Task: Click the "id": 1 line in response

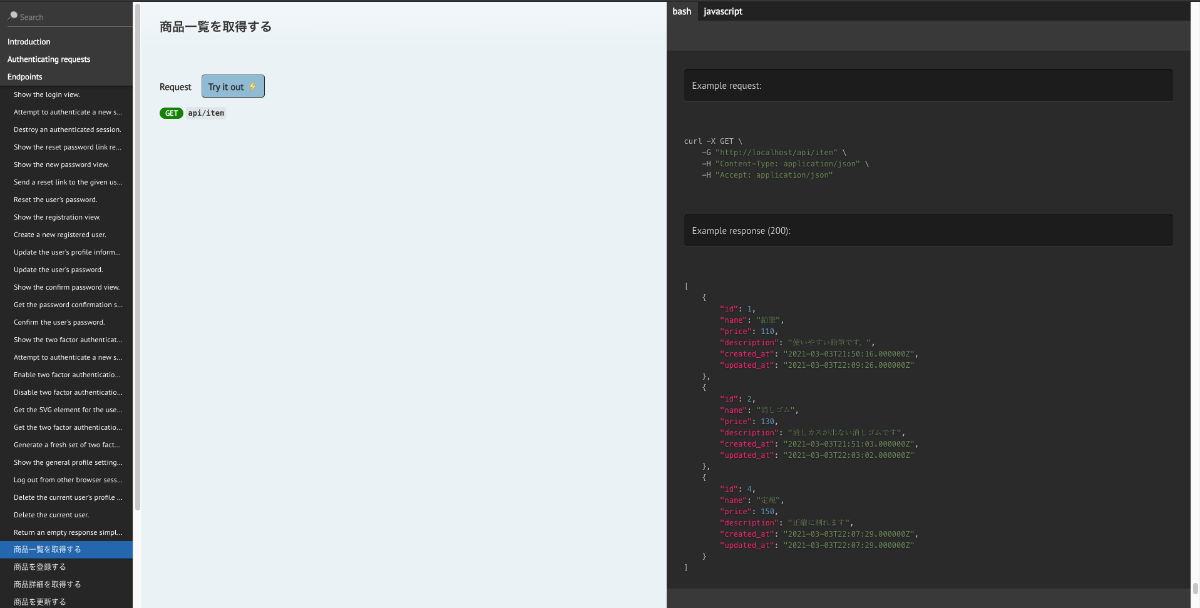Action: (739, 308)
